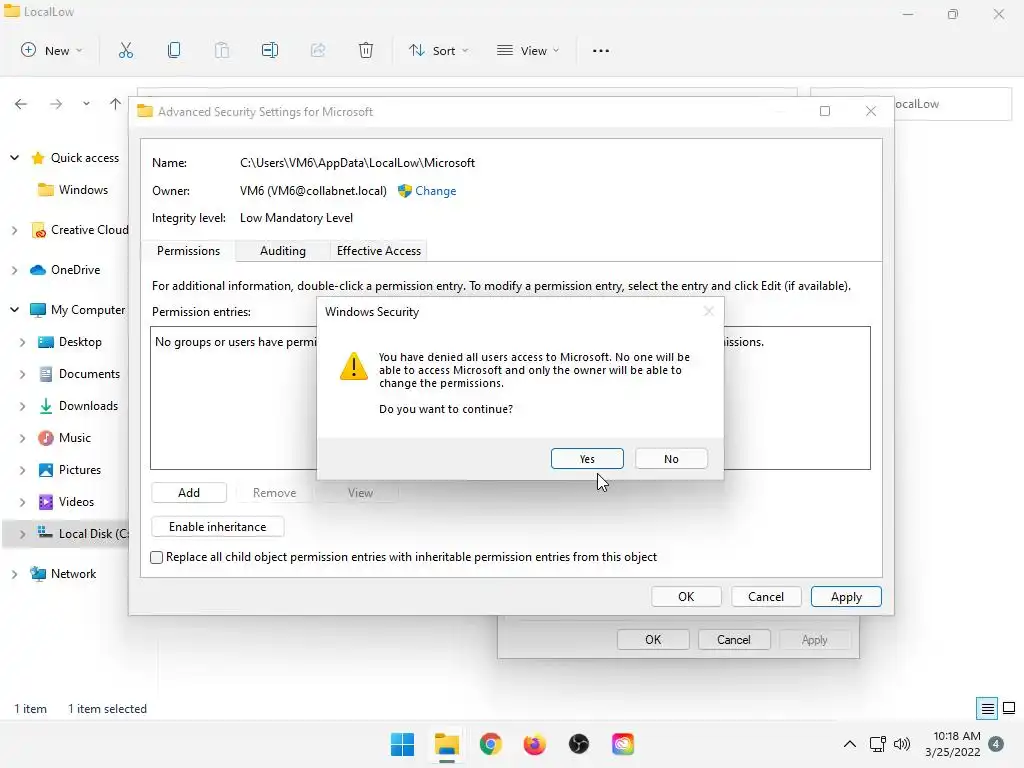
Task: Open Creative Cloud from the taskbar
Action: (622, 744)
